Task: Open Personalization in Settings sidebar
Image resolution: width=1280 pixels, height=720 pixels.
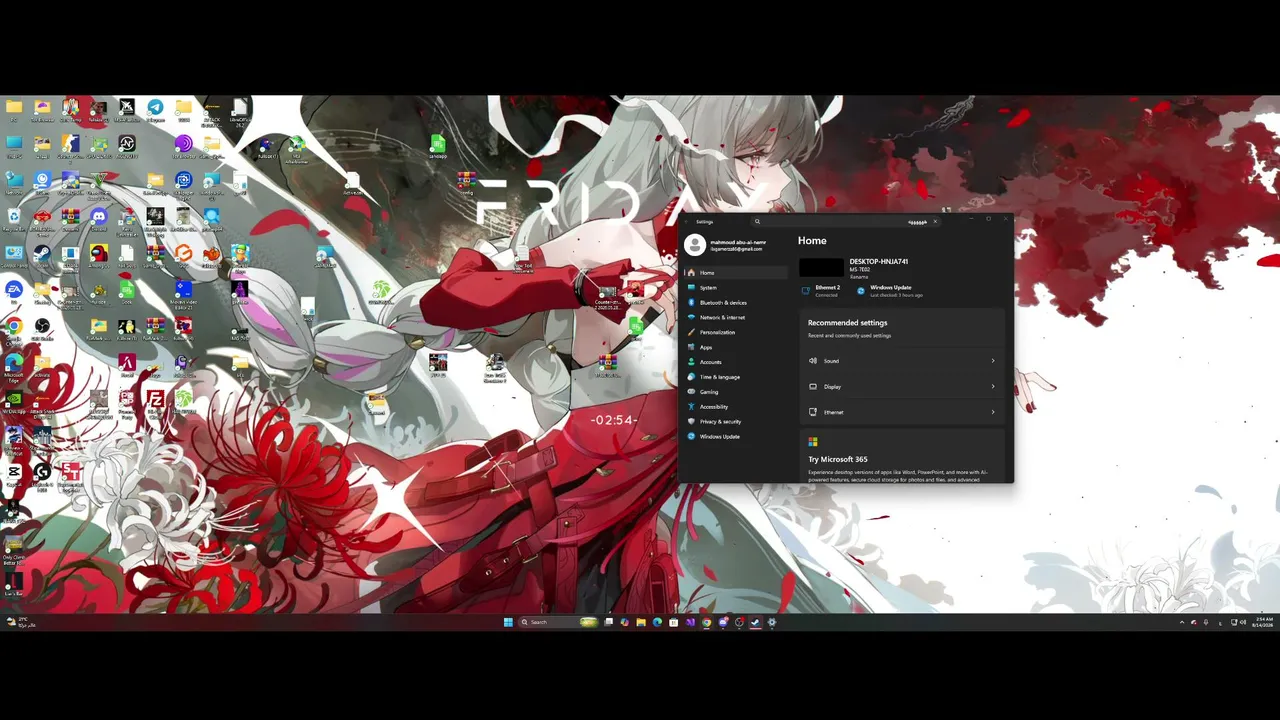Action: [736, 332]
